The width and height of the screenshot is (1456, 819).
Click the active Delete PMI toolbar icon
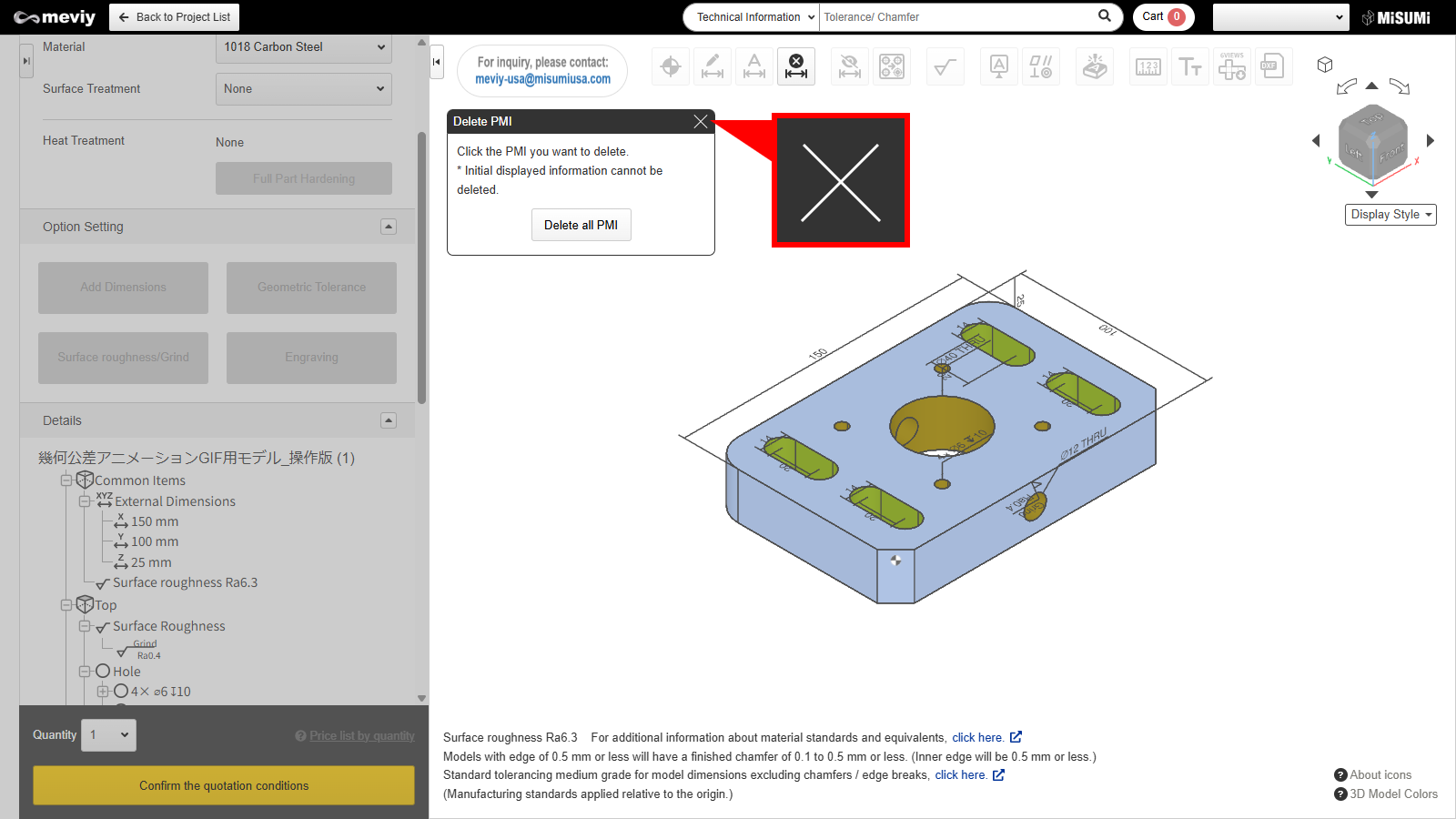tap(796, 66)
